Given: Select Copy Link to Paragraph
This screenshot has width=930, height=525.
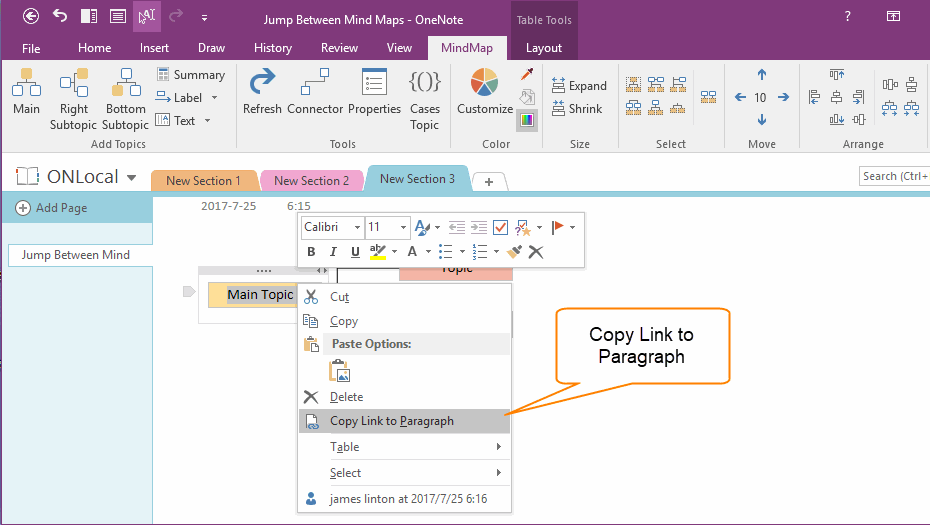Looking at the screenshot, I should 404,421.
